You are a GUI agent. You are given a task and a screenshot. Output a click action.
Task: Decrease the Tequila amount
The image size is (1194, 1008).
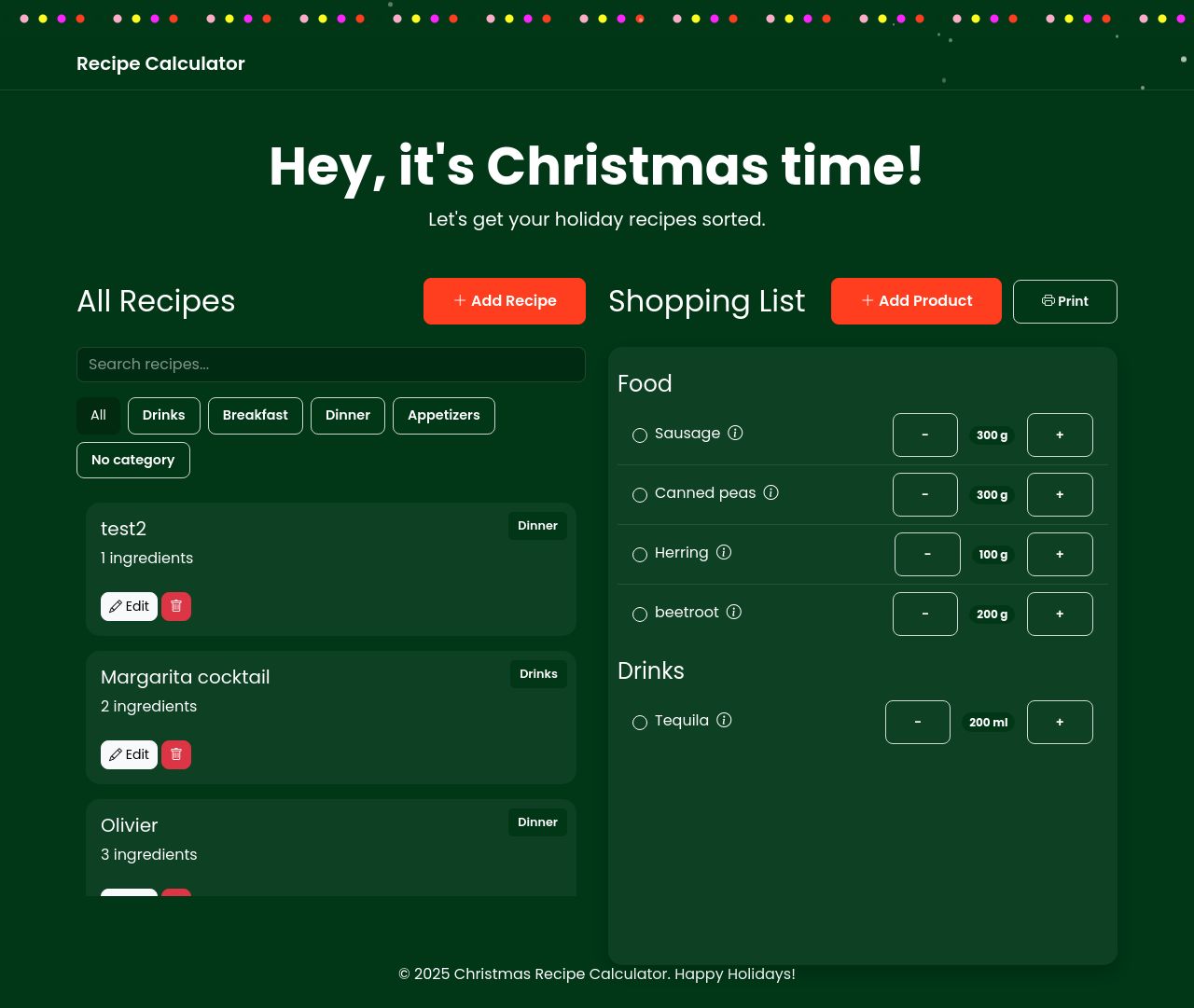(x=917, y=722)
